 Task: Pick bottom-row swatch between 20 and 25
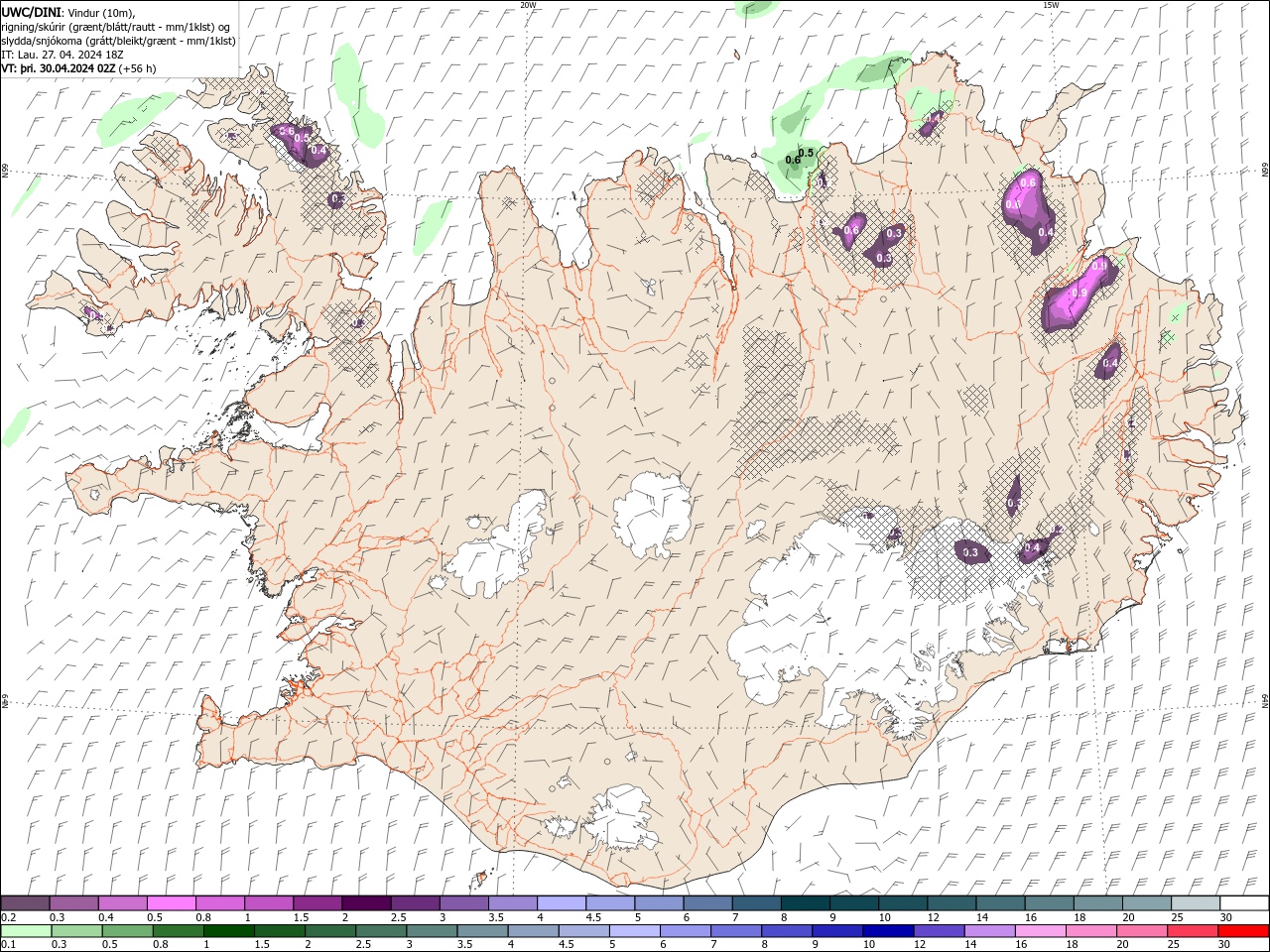coord(1141,930)
